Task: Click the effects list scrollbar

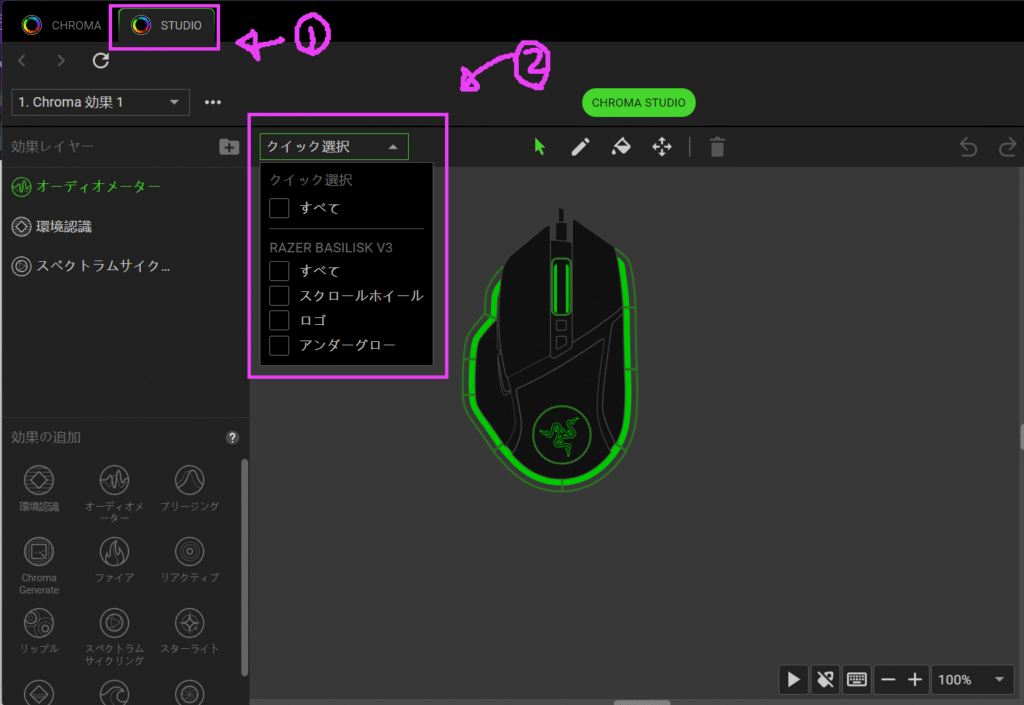Action: click(x=245, y=567)
